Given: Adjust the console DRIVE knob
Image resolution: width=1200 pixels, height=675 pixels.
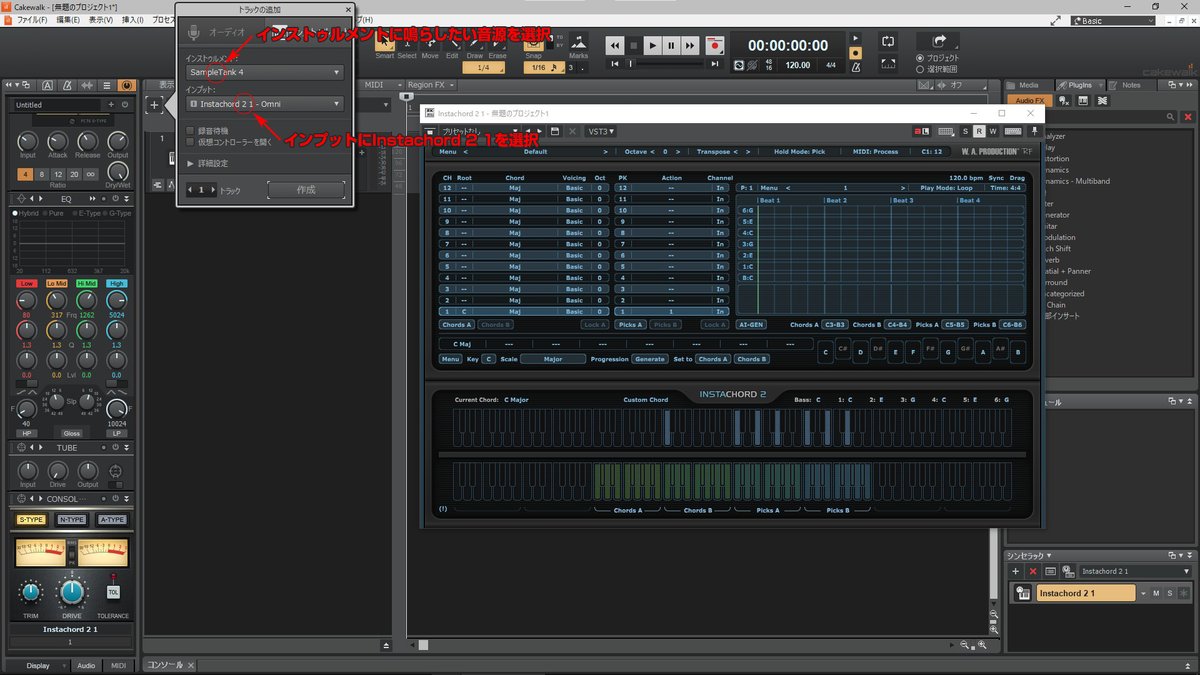Looking at the screenshot, I should click(x=72, y=592).
